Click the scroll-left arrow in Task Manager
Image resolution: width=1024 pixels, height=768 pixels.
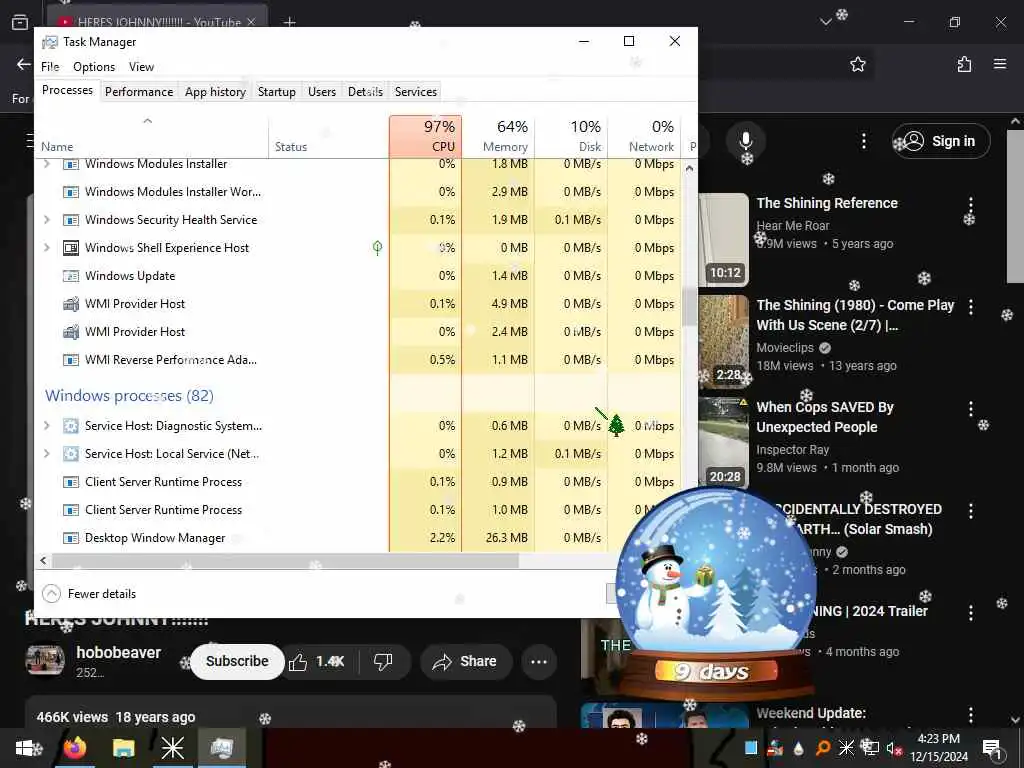click(43, 560)
